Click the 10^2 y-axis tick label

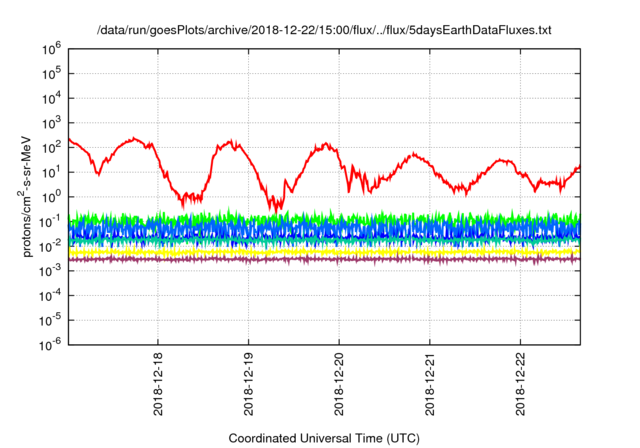pyautogui.click(x=51, y=147)
